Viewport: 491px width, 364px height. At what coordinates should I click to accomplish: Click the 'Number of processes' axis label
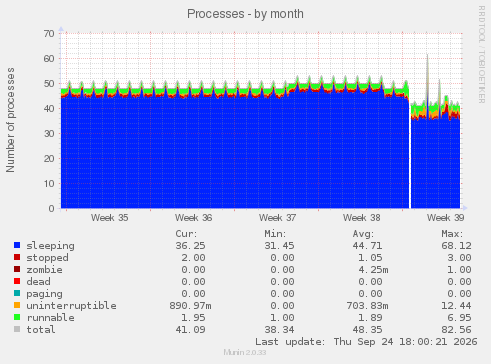pos(10,120)
